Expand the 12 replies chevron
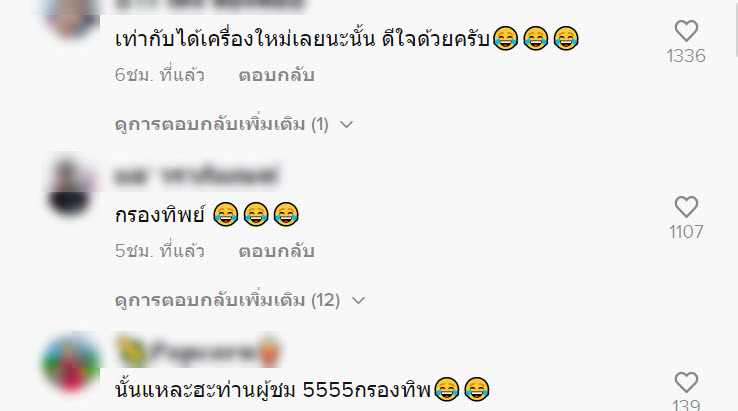 coord(359,300)
